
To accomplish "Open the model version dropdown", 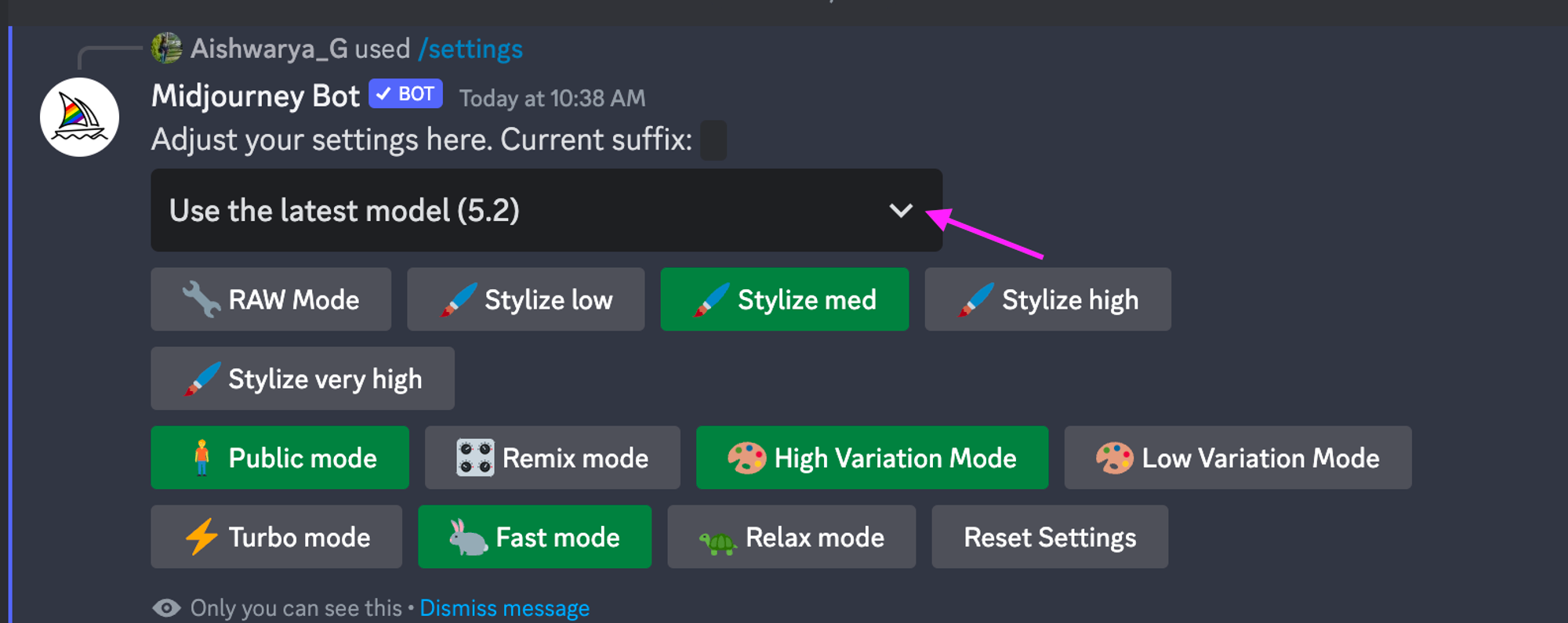I will [x=546, y=210].
